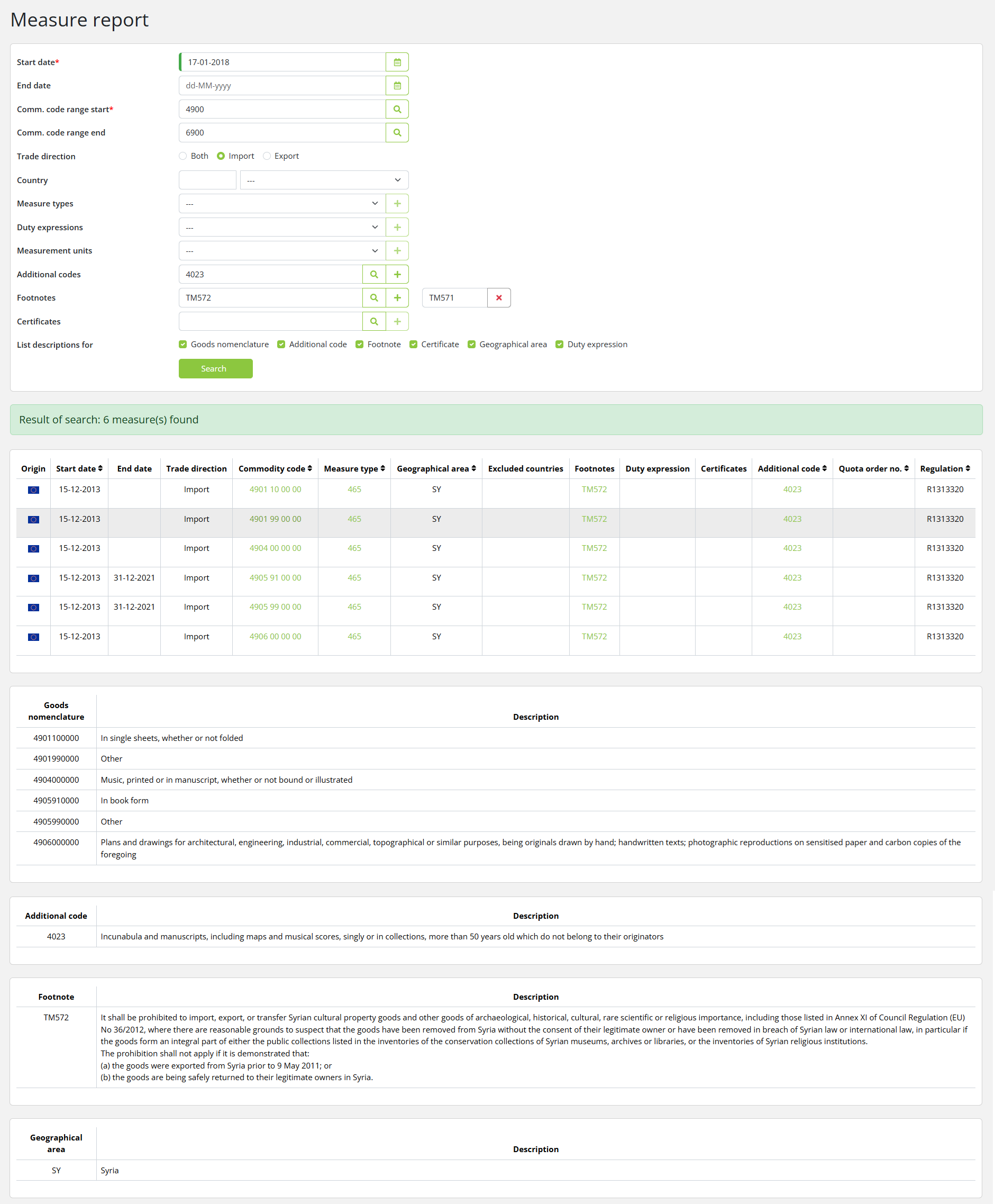Open the Start date calendar picker

[x=397, y=62]
